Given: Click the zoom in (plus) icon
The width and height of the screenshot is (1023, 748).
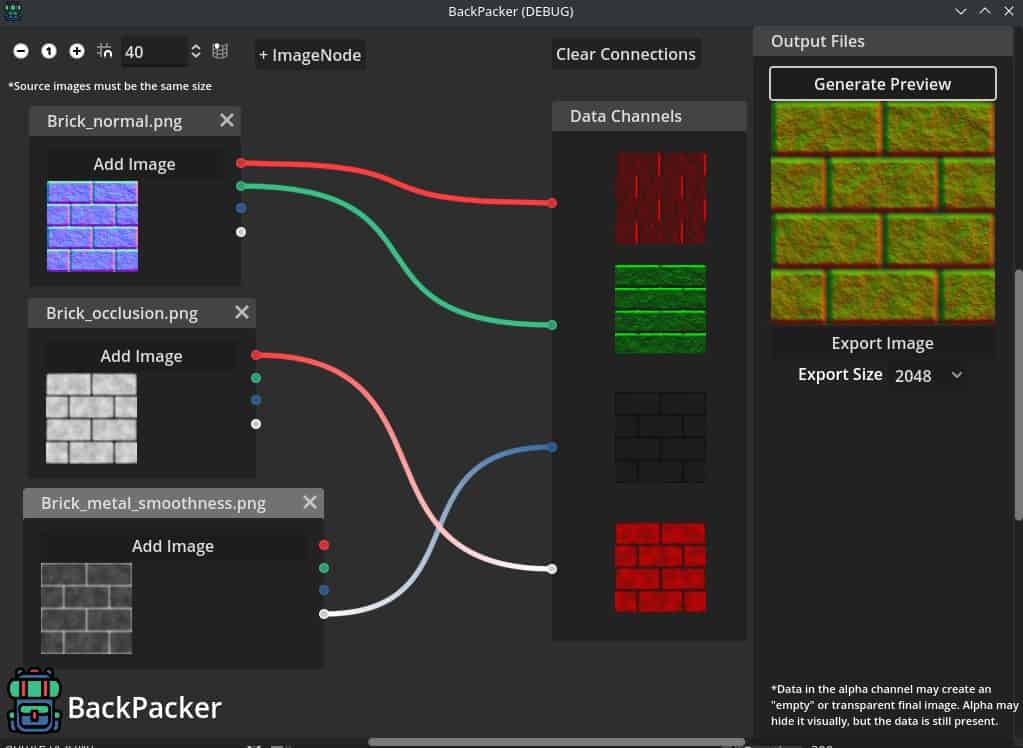Looking at the screenshot, I should pyautogui.click(x=77, y=51).
